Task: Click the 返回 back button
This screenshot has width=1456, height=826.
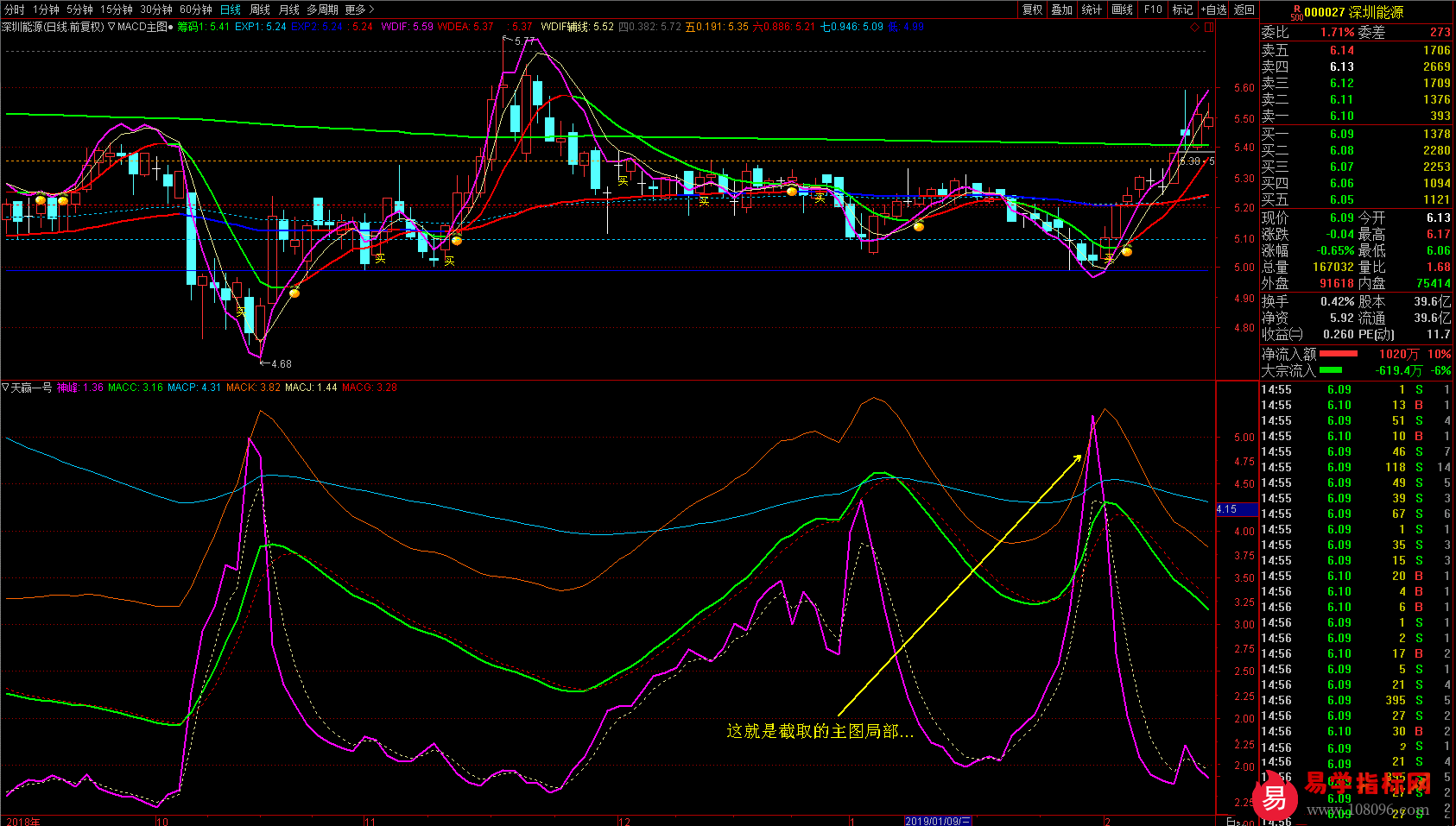Action: 1244,9
